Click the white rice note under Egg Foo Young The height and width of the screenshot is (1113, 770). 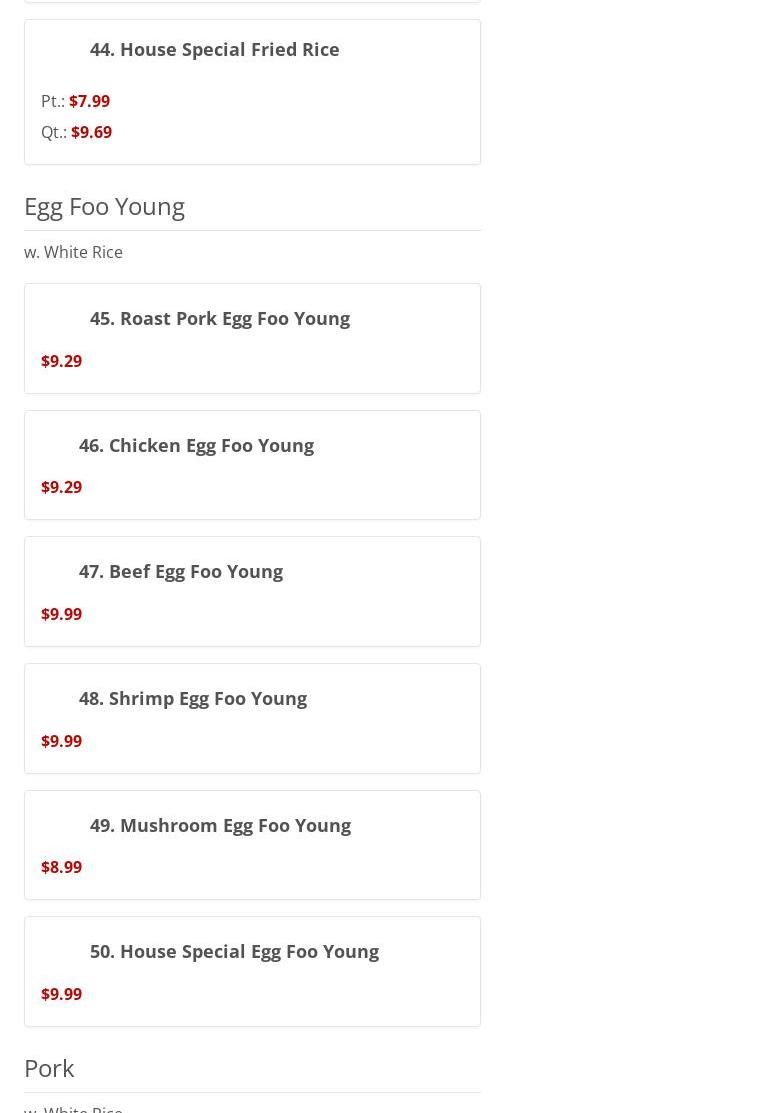click(x=73, y=252)
